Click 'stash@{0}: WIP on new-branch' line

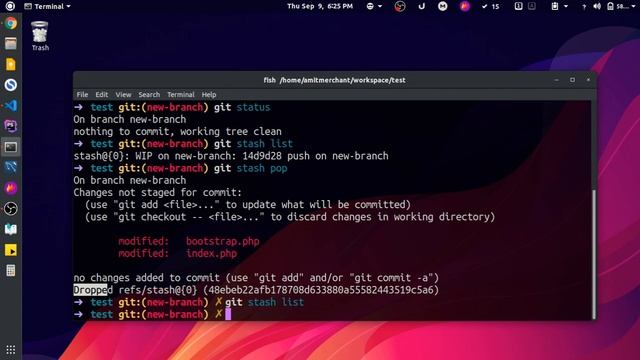pyautogui.click(x=231, y=156)
